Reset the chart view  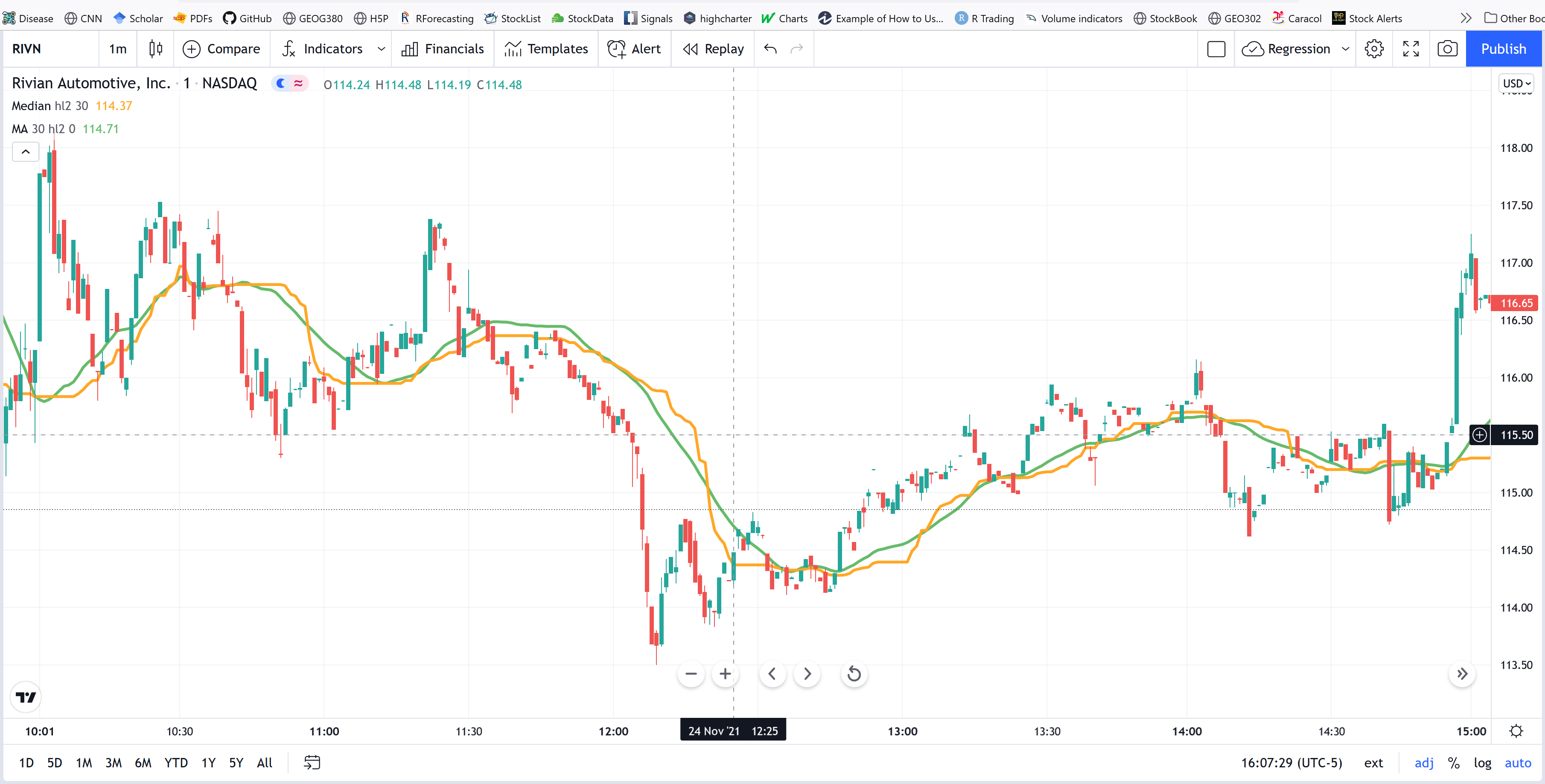[x=854, y=673]
